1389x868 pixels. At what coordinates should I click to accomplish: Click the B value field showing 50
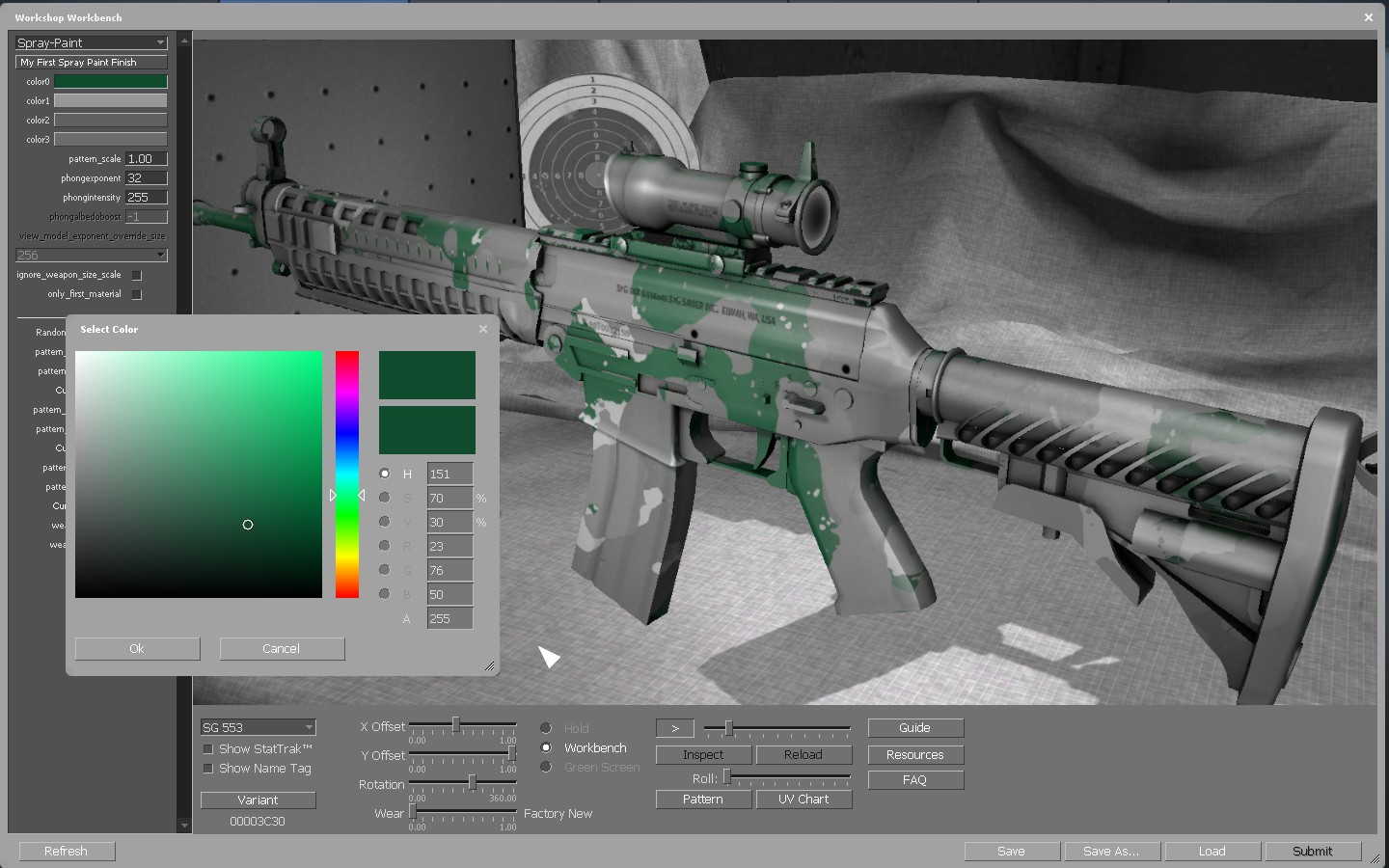coord(450,594)
